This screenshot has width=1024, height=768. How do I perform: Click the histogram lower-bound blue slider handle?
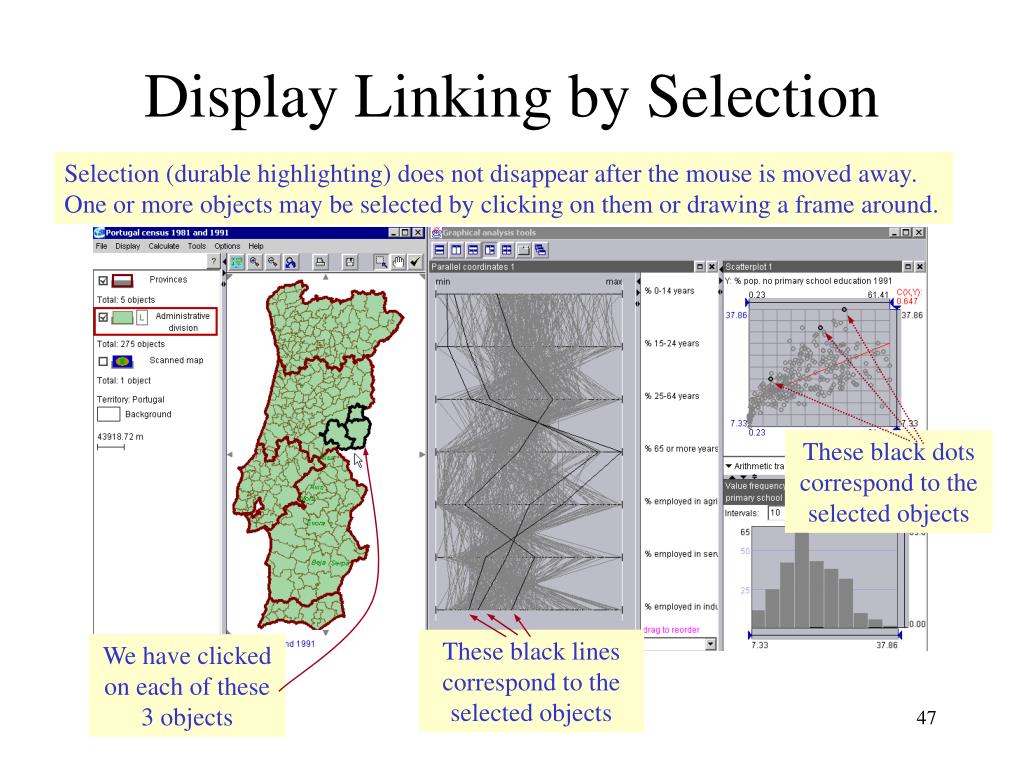[x=750, y=635]
